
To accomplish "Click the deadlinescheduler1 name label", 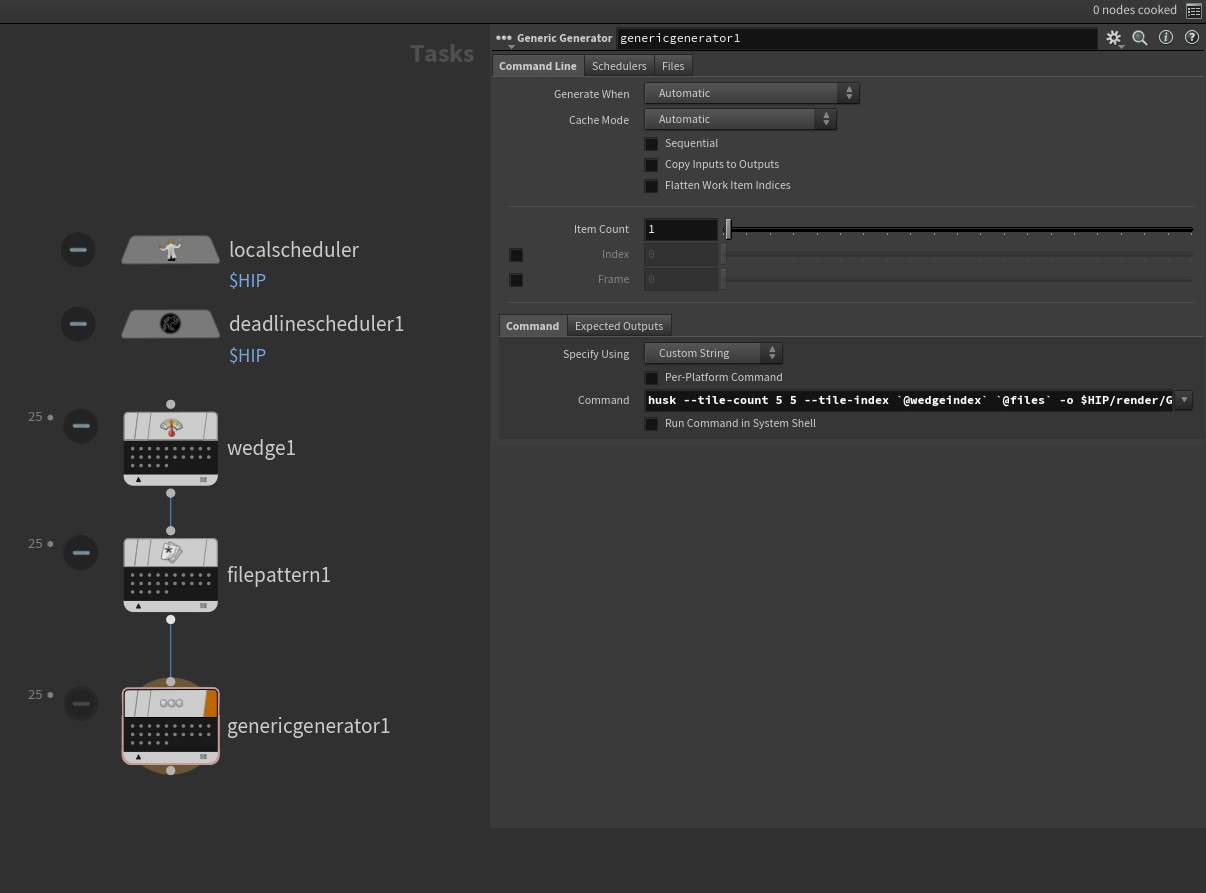I will pos(316,324).
